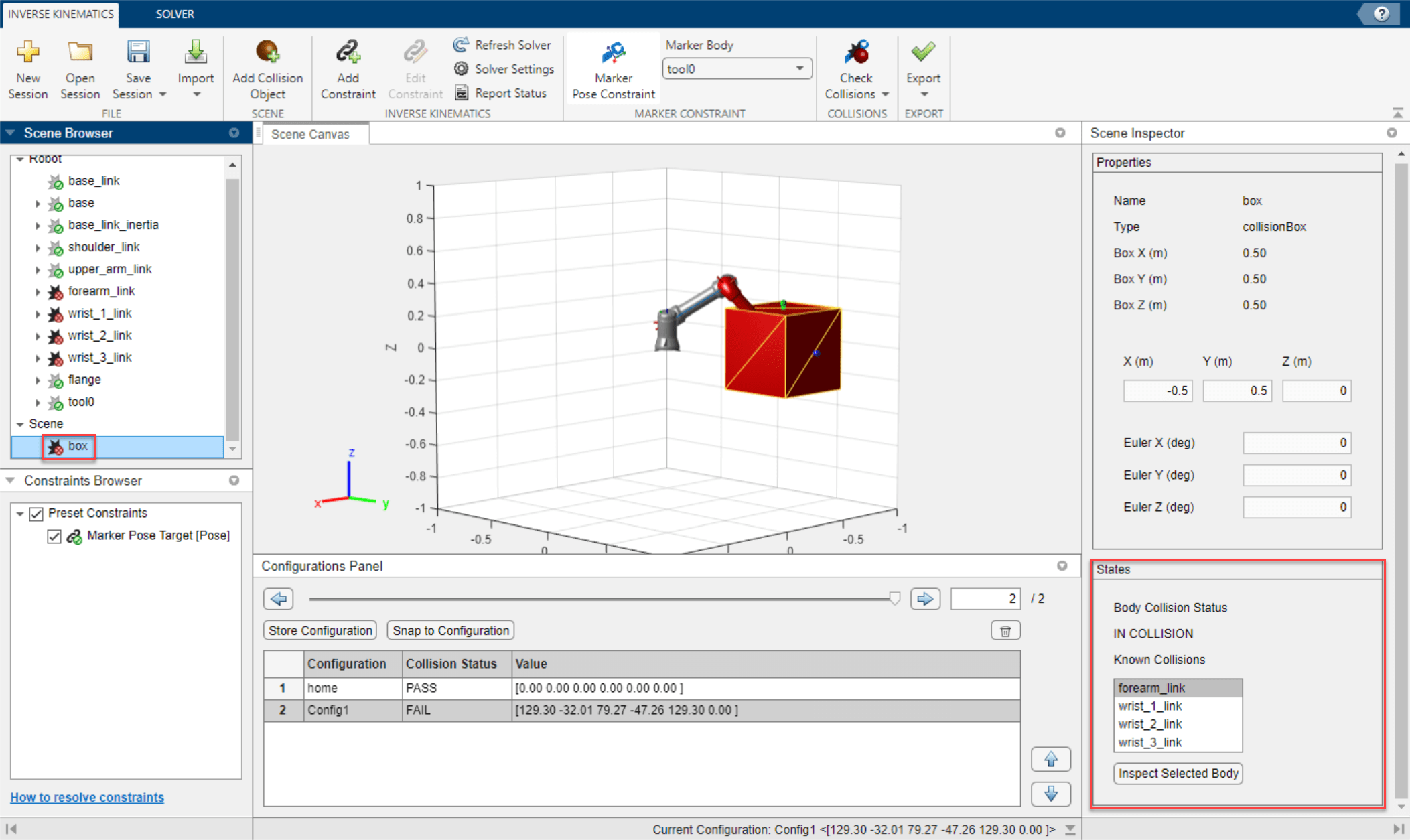Switch to the SOLVER tab
This screenshot has height=840, width=1410.
(175, 14)
